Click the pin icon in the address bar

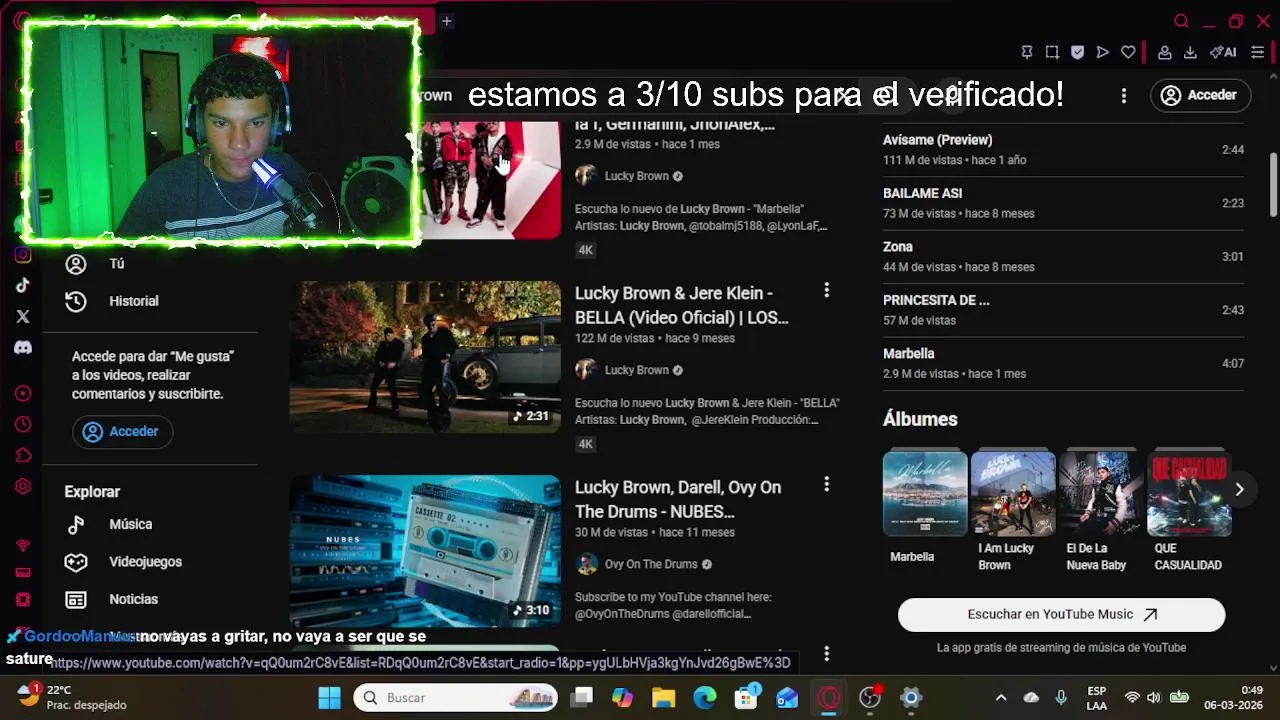[x=1026, y=52]
